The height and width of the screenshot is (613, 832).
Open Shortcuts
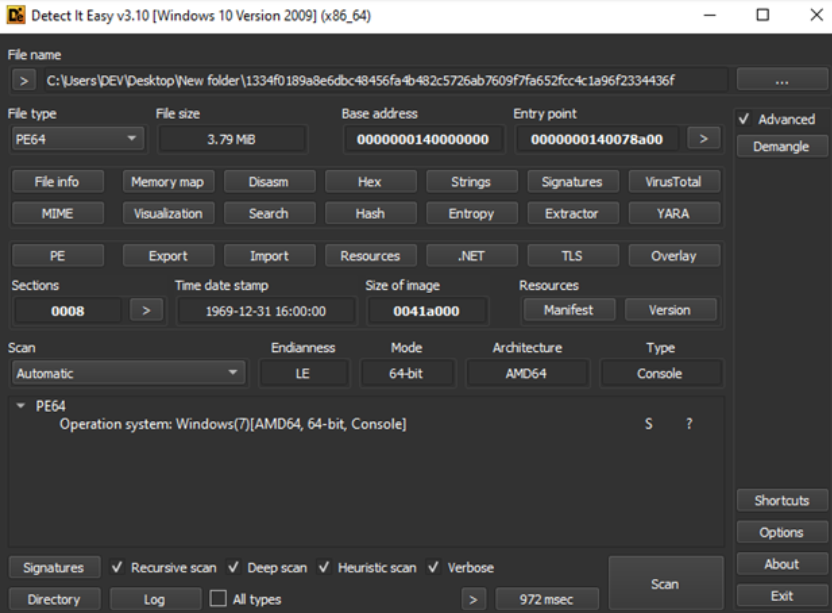point(782,500)
